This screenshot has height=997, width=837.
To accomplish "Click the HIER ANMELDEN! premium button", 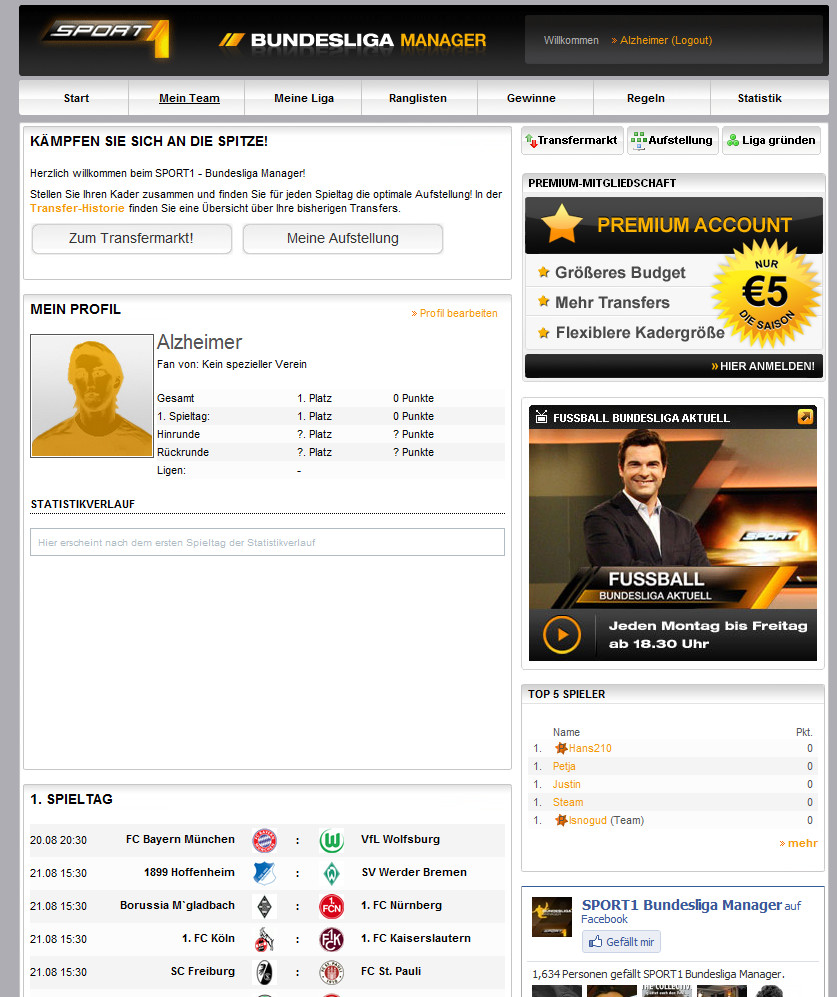I will point(674,366).
